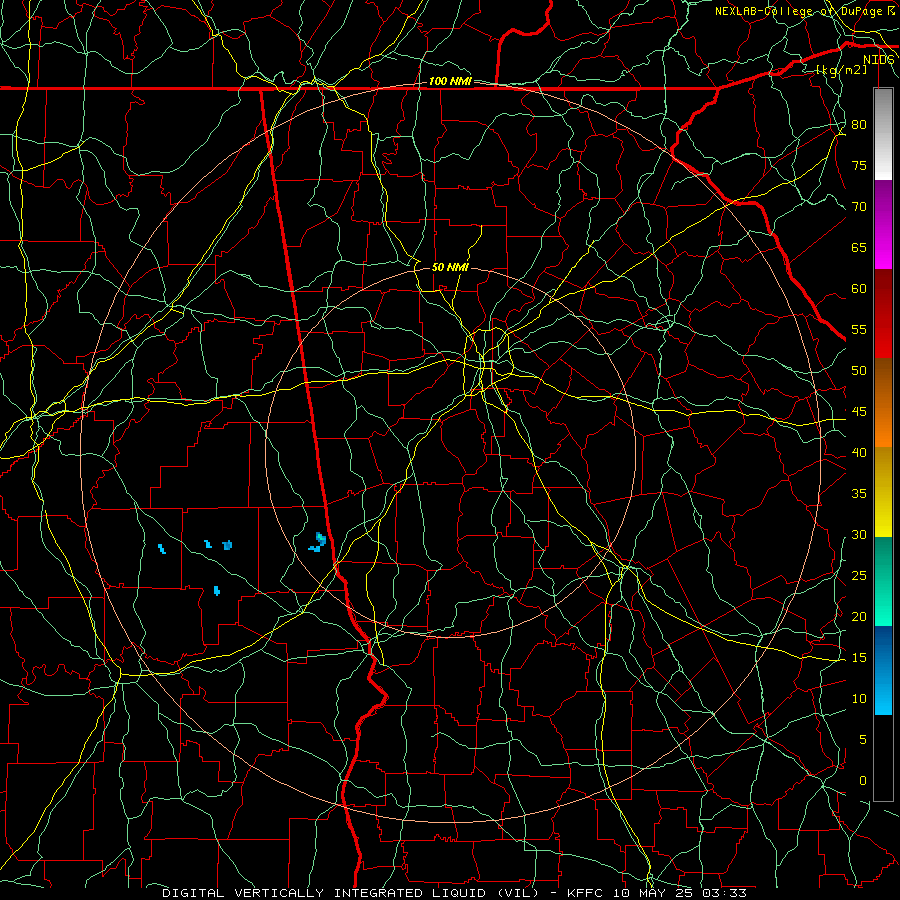Screen dimensions: 900x900
Task: Click the color scale value 70
Action: (x=859, y=207)
